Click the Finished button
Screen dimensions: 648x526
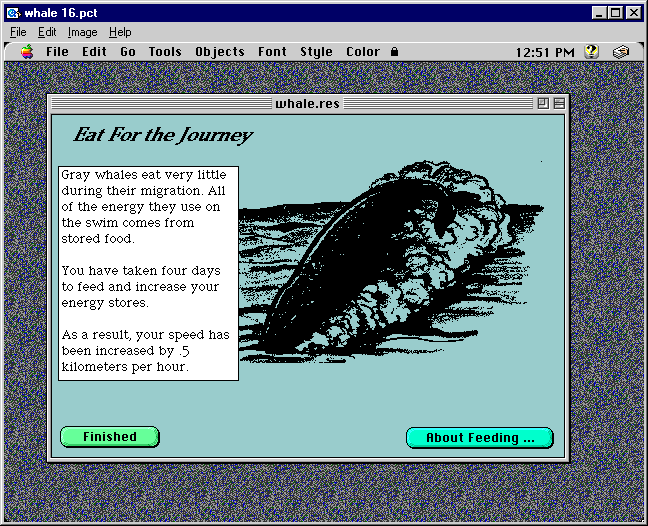110,437
